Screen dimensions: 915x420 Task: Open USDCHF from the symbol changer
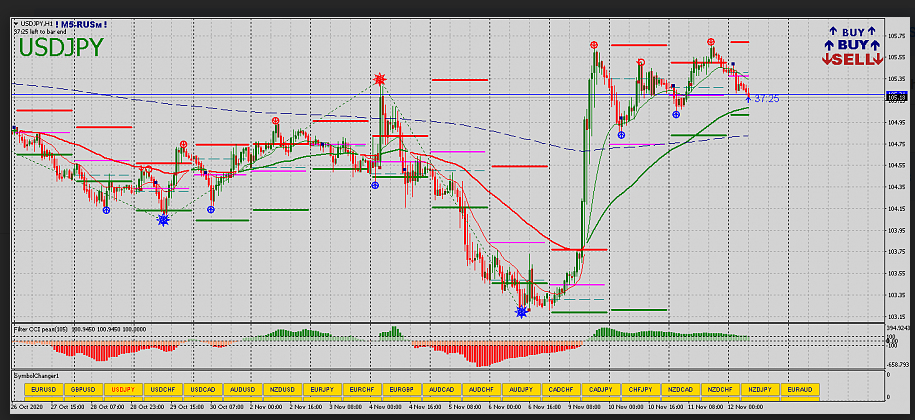163,389
